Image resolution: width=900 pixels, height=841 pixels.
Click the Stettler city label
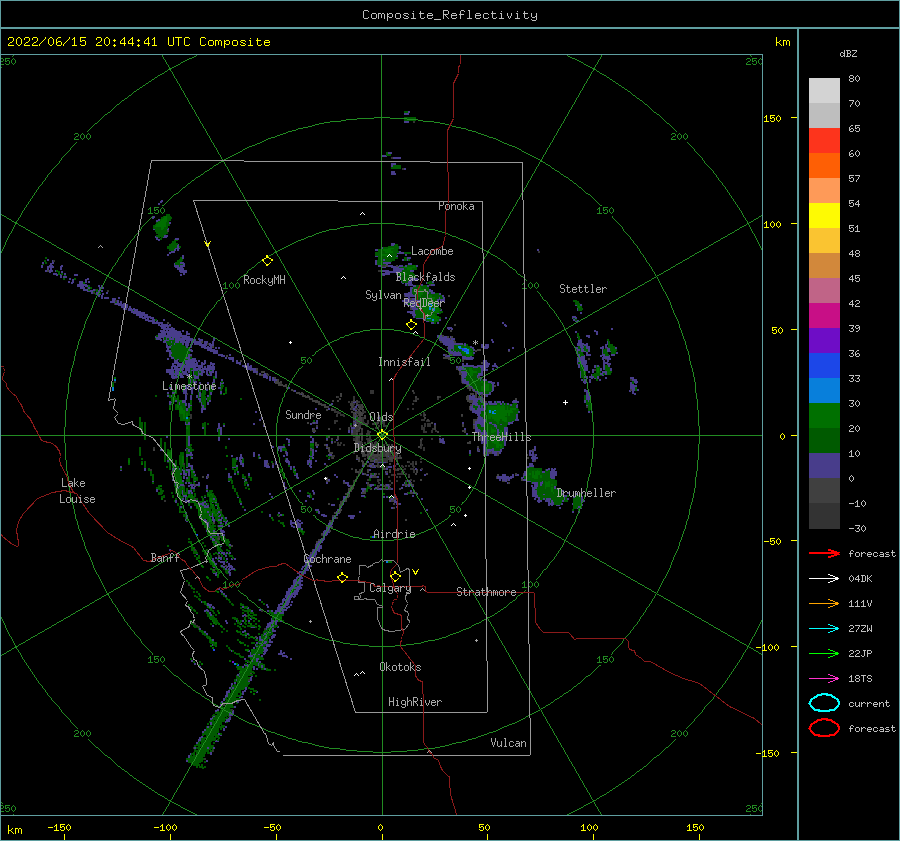click(583, 289)
